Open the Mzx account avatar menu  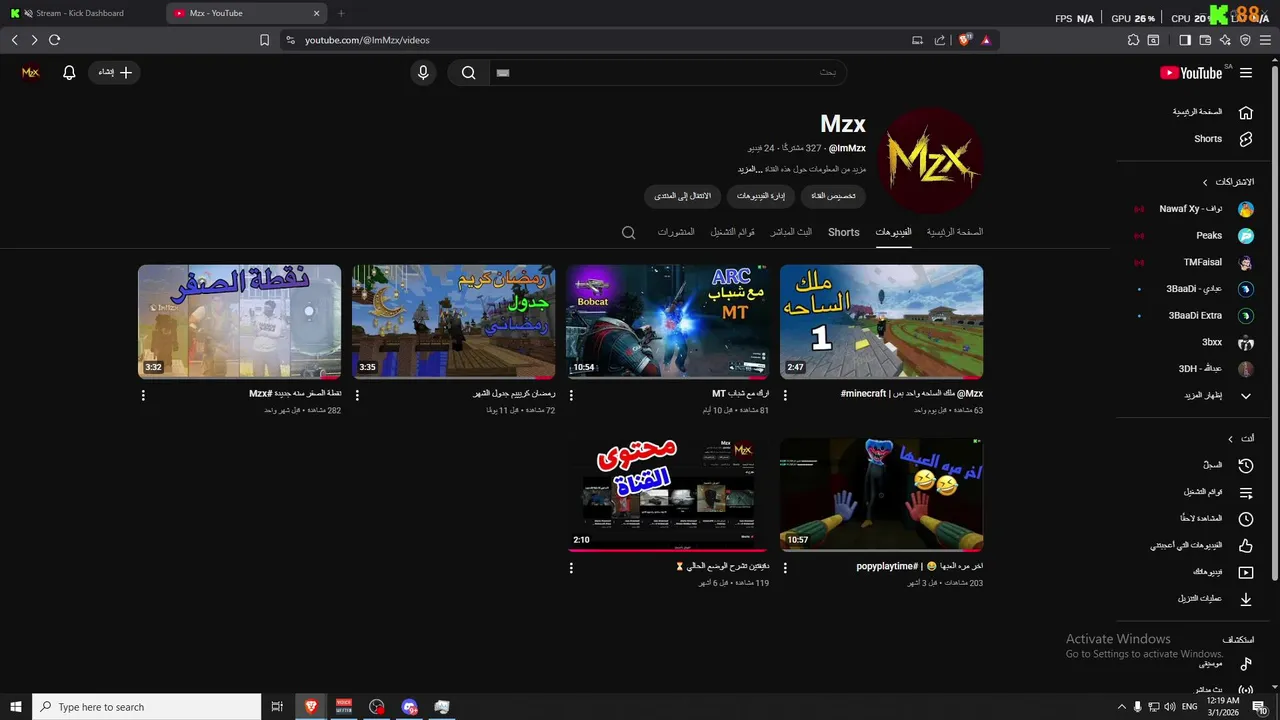(x=30, y=73)
